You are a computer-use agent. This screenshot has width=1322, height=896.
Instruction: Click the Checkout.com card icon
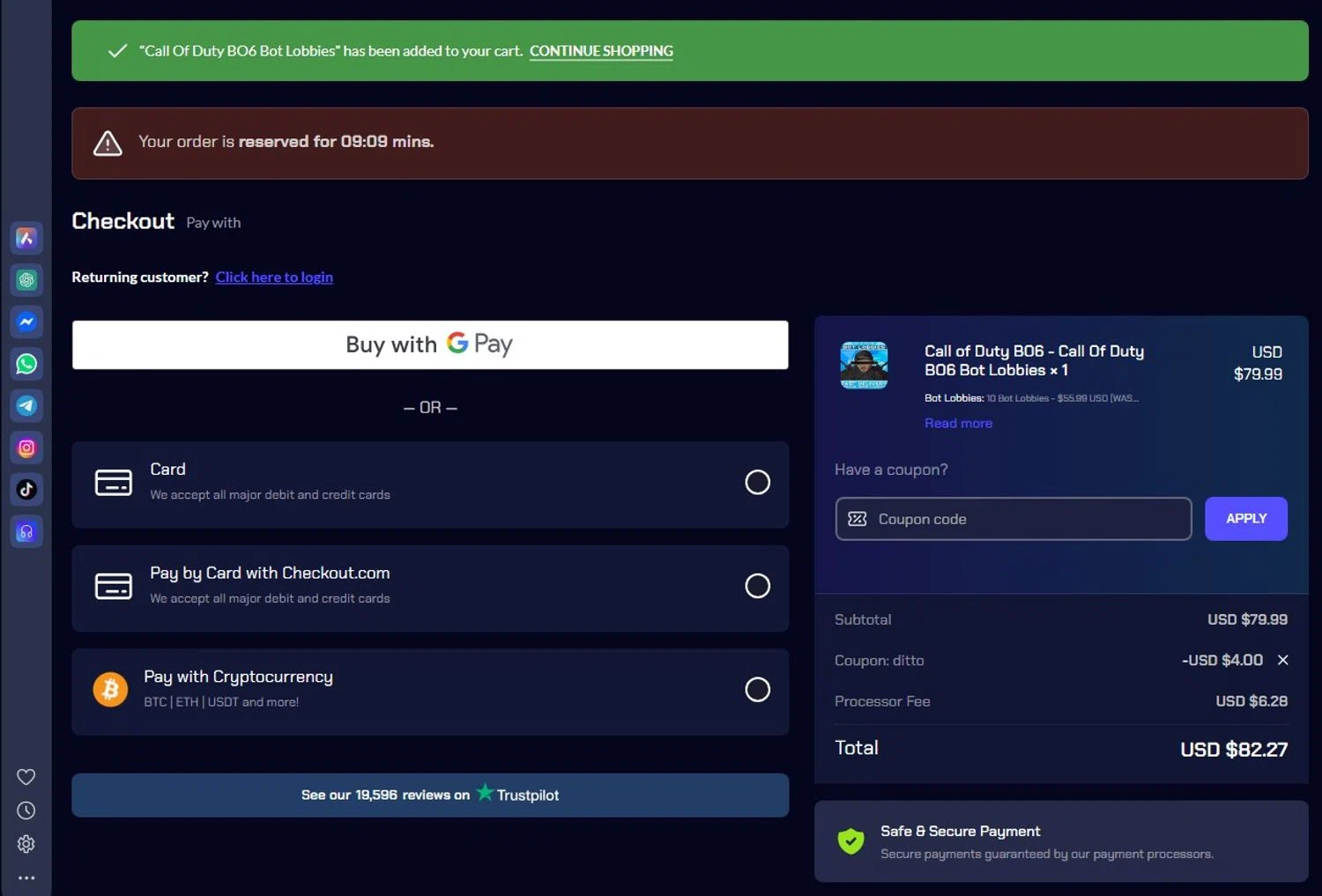pyautogui.click(x=114, y=587)
